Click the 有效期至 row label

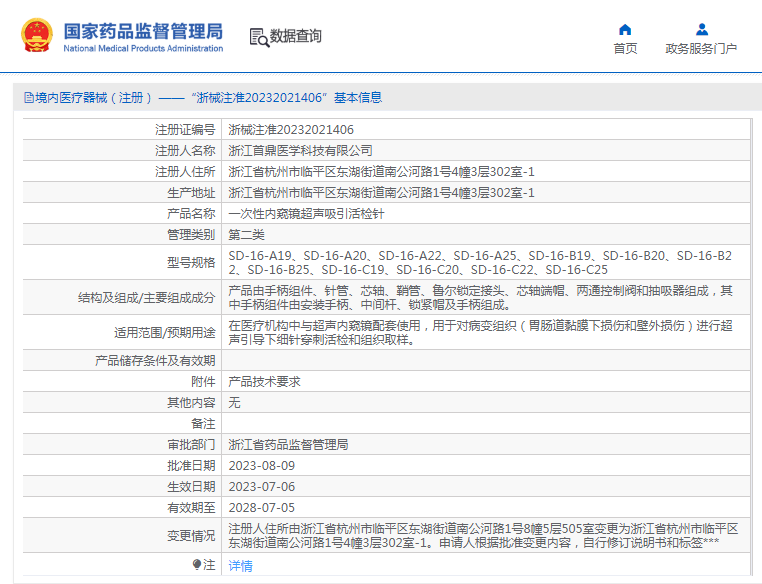click(191, 507)
